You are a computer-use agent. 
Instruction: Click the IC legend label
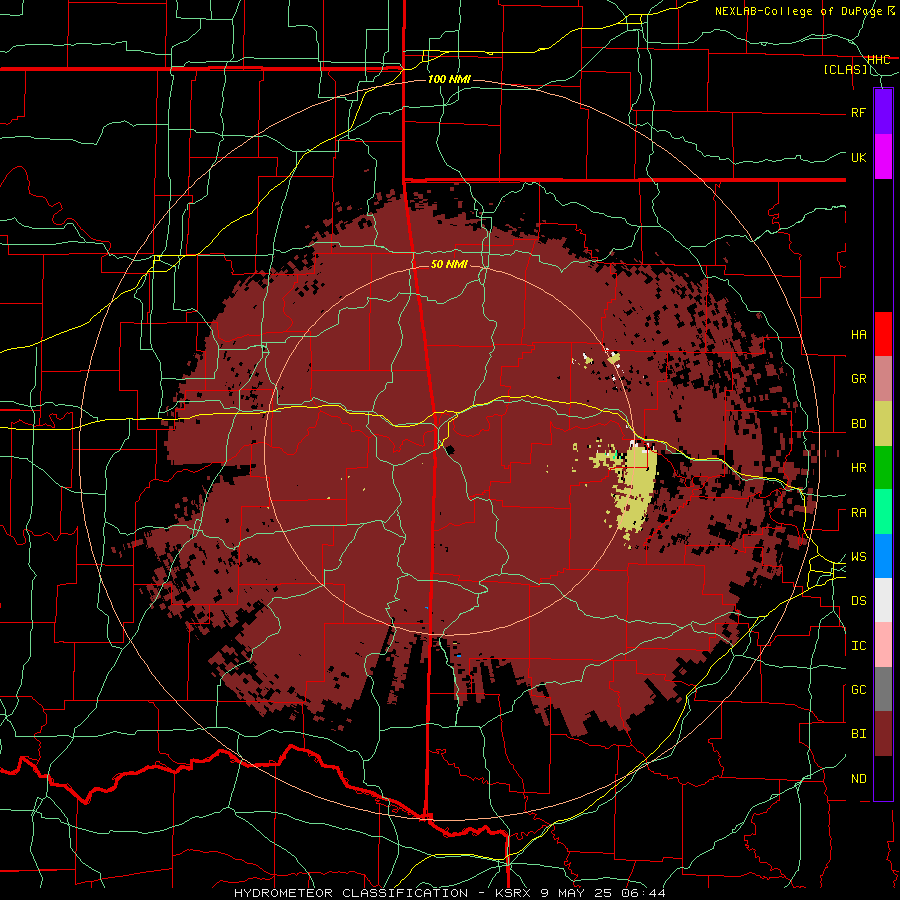tap(858, 646)
